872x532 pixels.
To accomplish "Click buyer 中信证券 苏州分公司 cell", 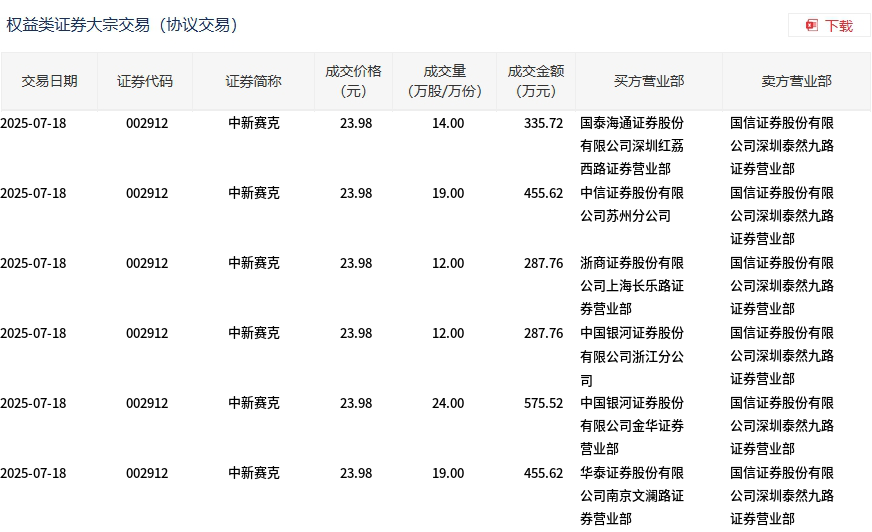I will point(632,204).
